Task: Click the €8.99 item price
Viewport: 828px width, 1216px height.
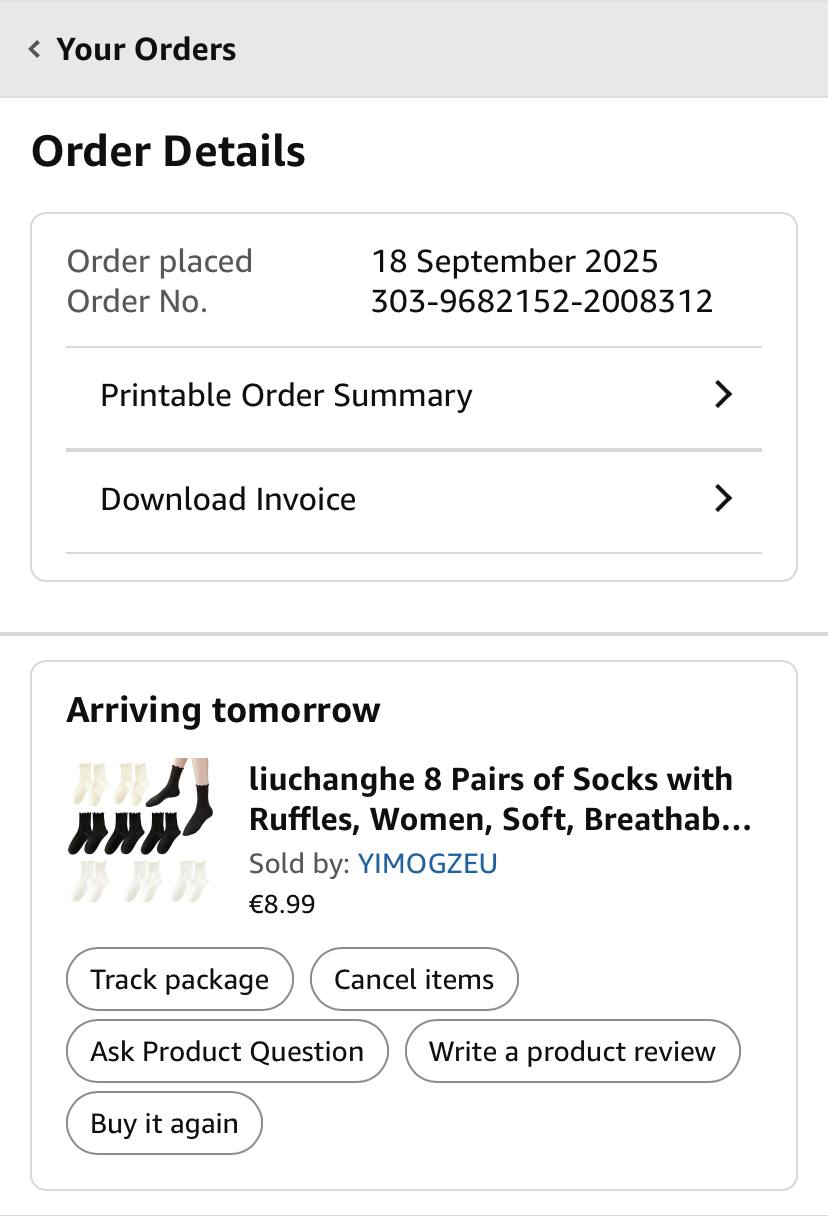Action: (x=281, y=904)
